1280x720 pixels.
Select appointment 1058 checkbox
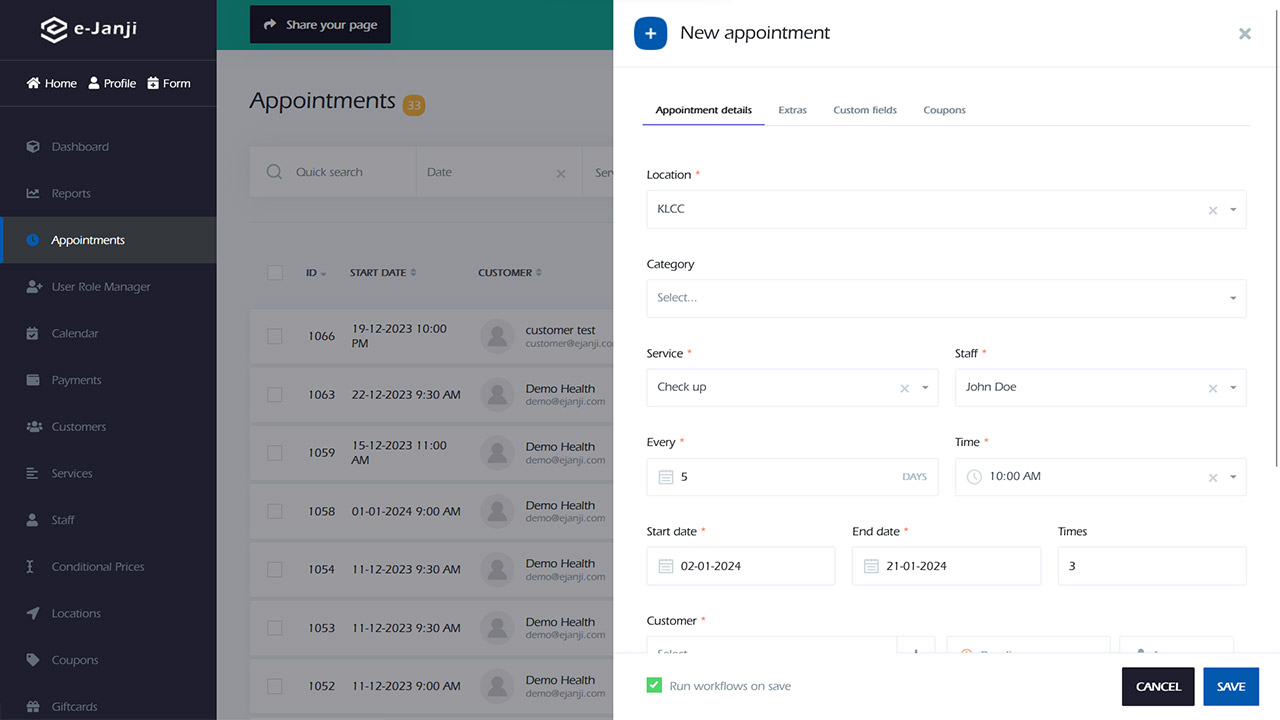[275, 511]
